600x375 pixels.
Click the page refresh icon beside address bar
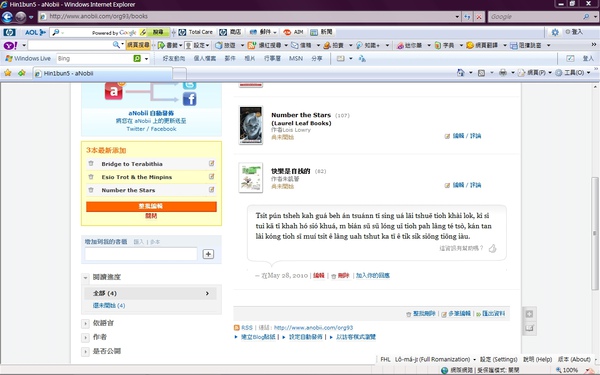click(x=467, y=17)
